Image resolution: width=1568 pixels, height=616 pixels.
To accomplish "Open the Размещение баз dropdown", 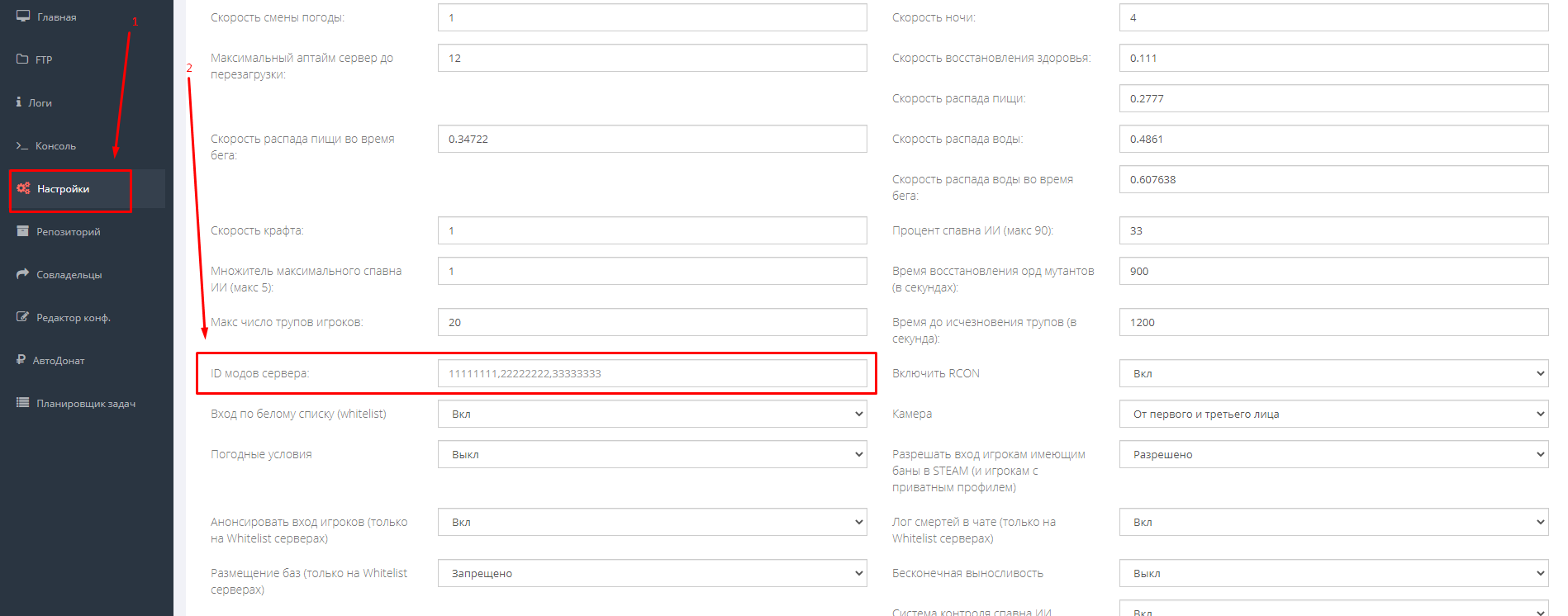I will point(652,574).
